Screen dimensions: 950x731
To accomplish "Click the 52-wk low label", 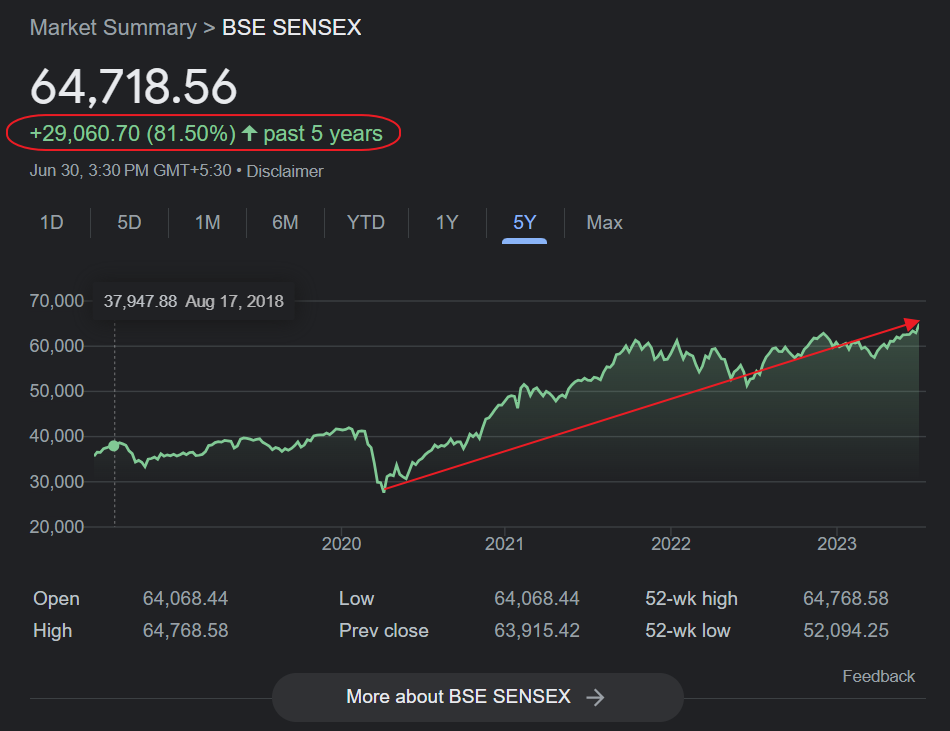I will tap(688, 630).
